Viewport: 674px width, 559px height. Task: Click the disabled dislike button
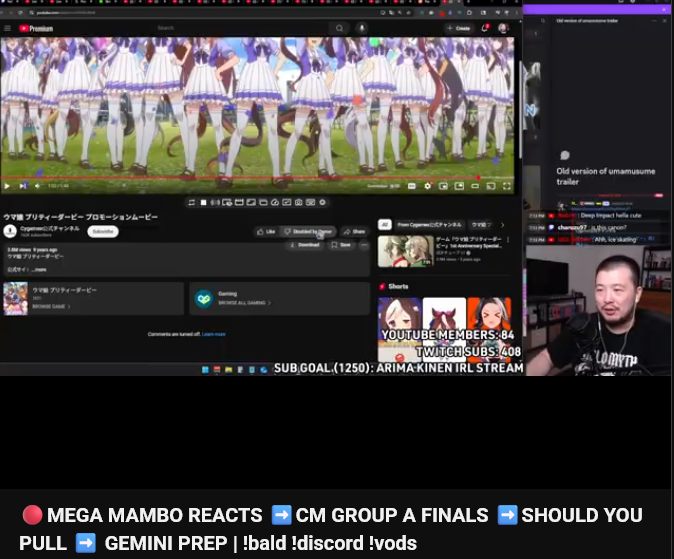(x=308, y=231)
